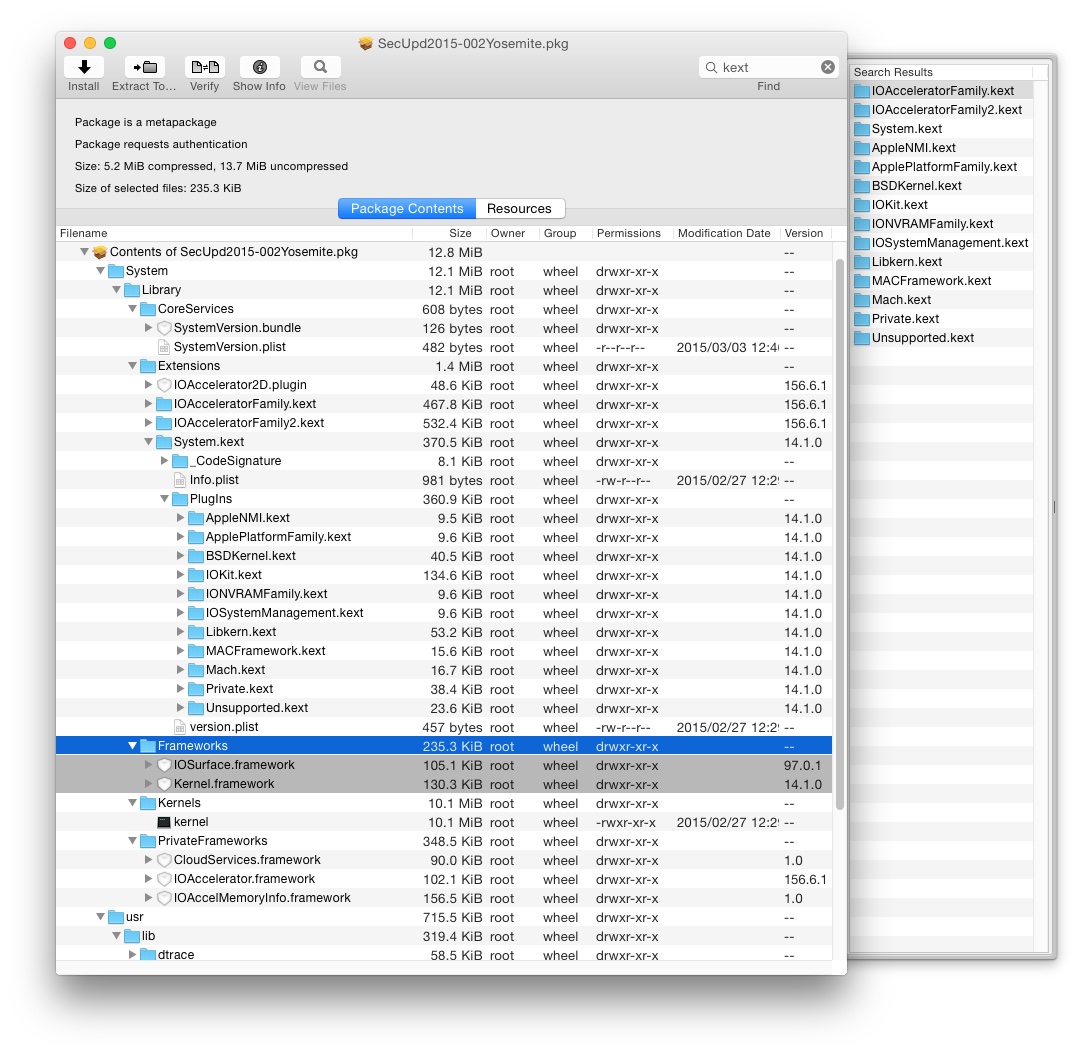This screenshot has width=1074, height=1055.
Task: Select Unsupported.kext in Search Results
Action: pos(942,338)
